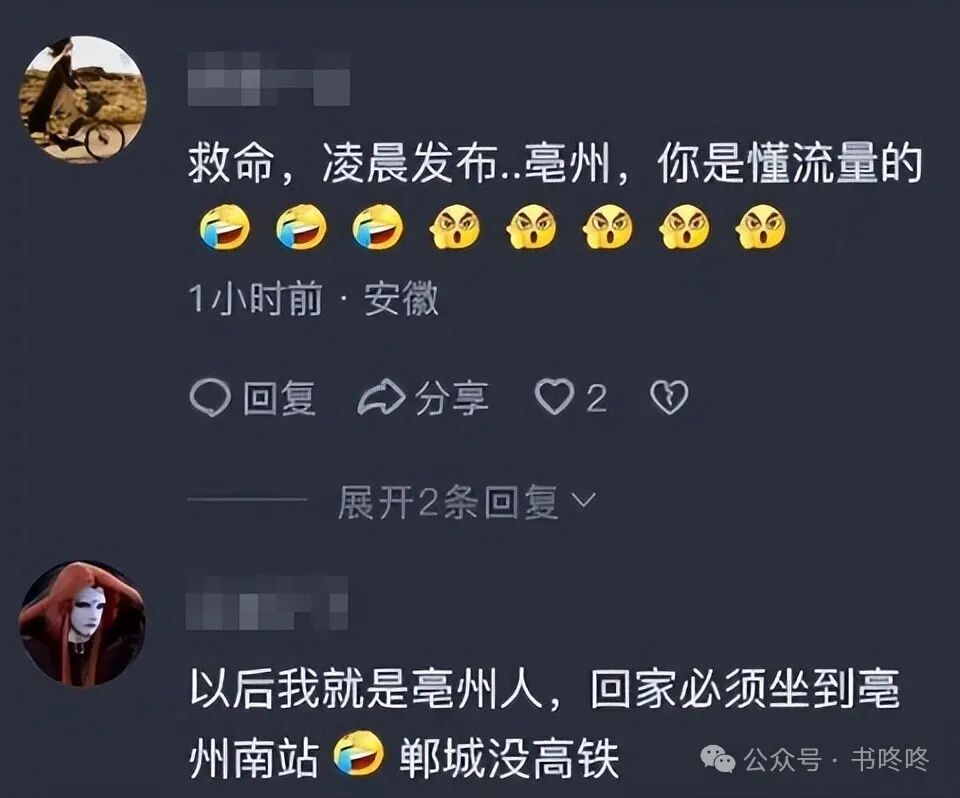
Task: Click the like count number 2
Action: (596, 399)
